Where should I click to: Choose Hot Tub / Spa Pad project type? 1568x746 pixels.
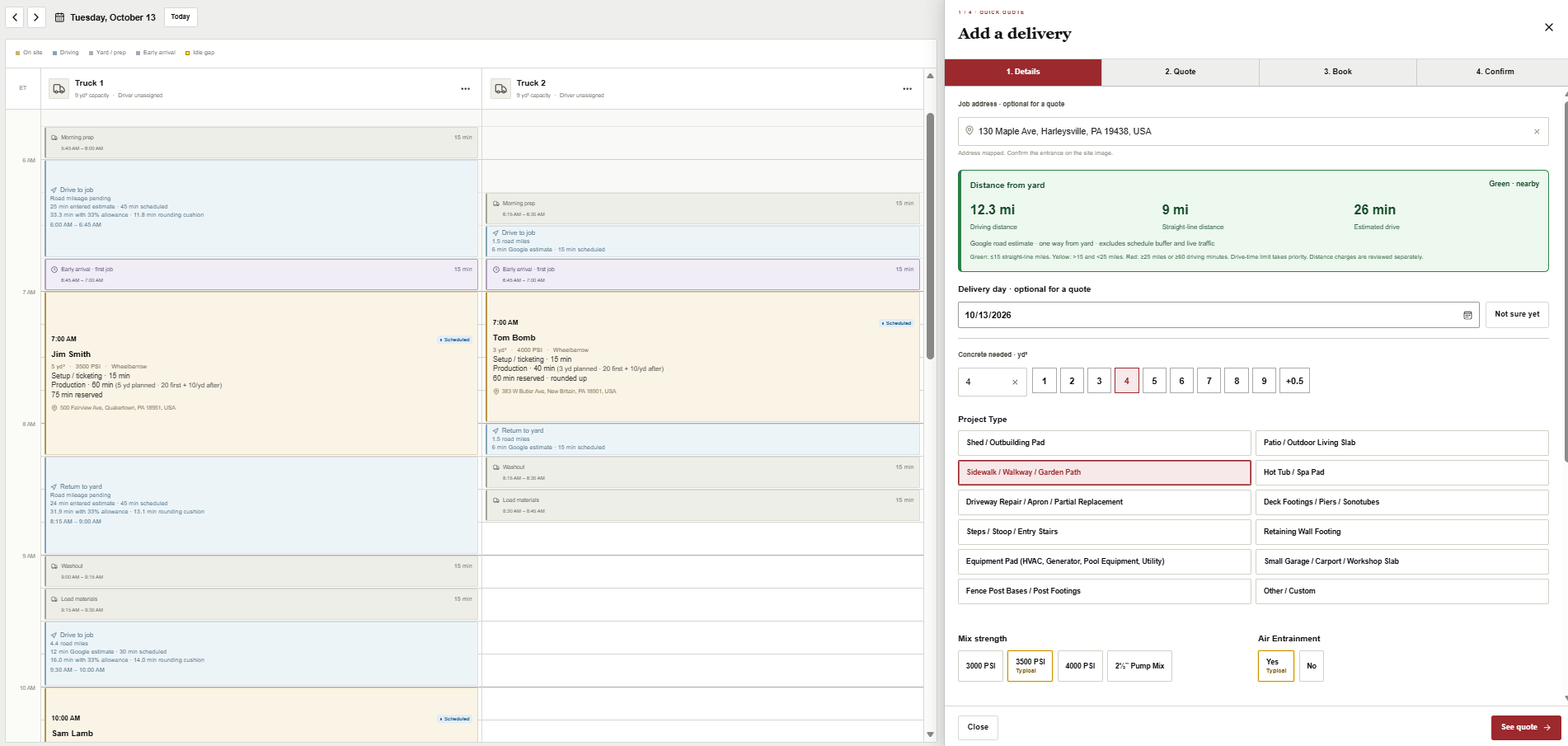pos(1401,472)
